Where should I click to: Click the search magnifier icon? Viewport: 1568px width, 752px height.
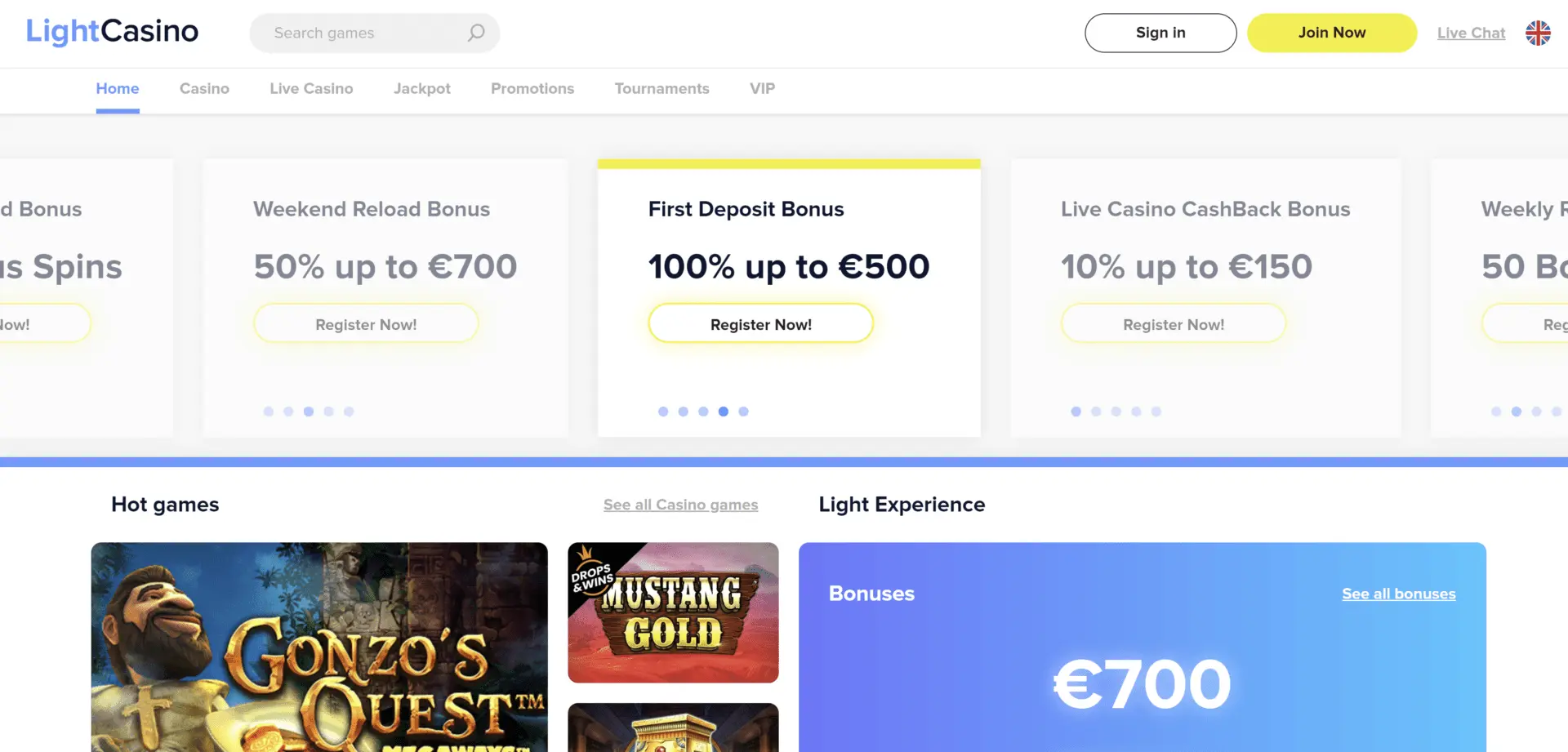[x=476, y=33]
